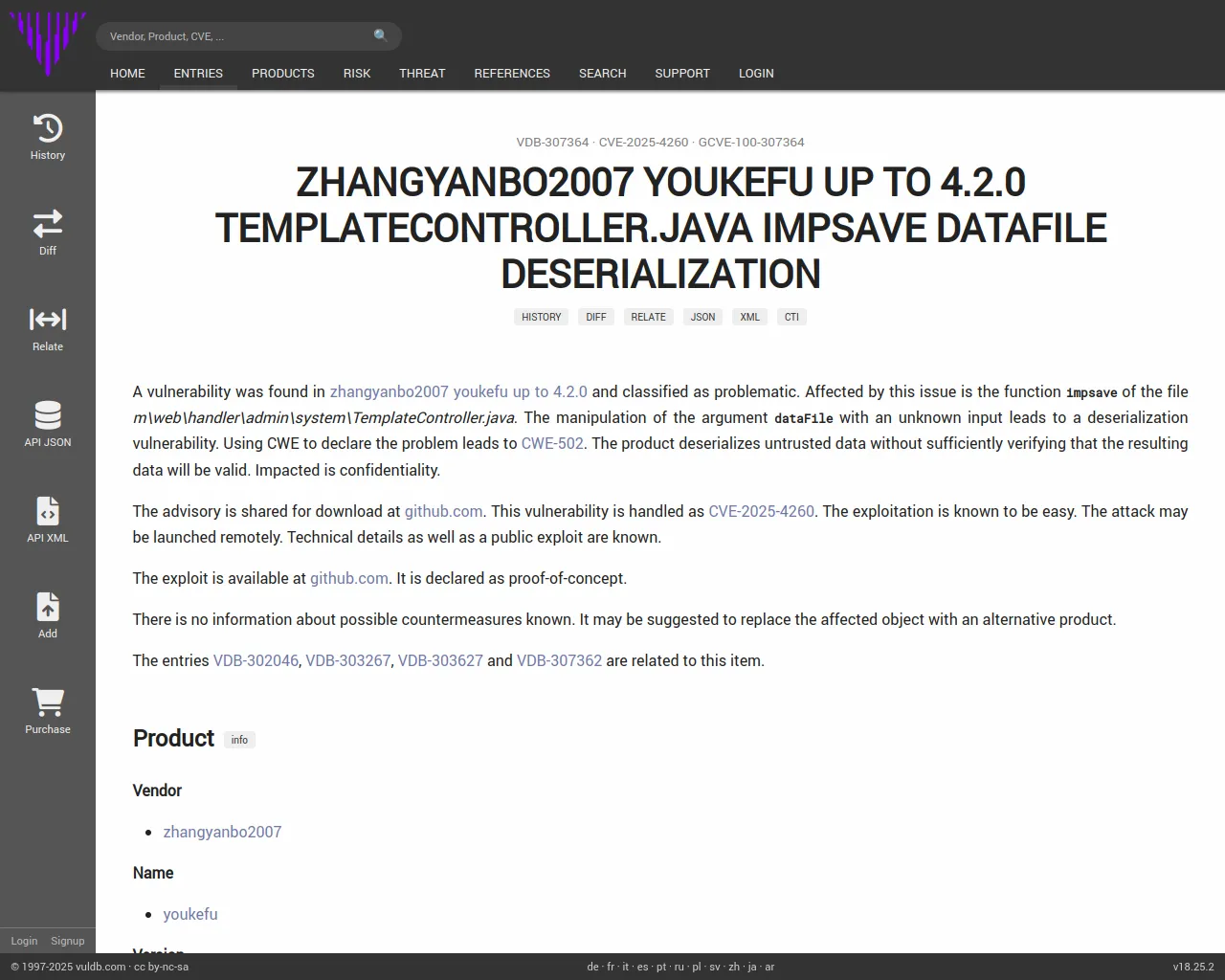The height and width of the screenshot is (980, 1225).
Task: Switch language to zh
Action: (x=734, y=967)
